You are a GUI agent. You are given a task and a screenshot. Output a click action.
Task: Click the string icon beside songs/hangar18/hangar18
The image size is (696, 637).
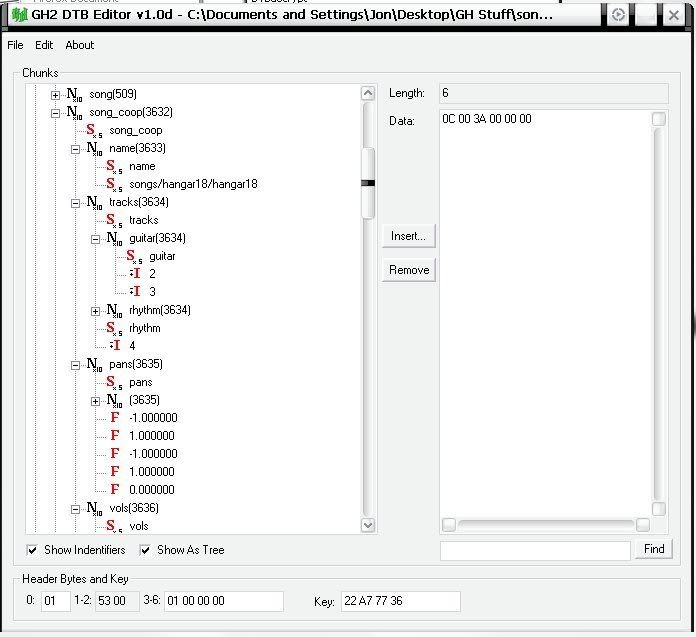[114, 184]
